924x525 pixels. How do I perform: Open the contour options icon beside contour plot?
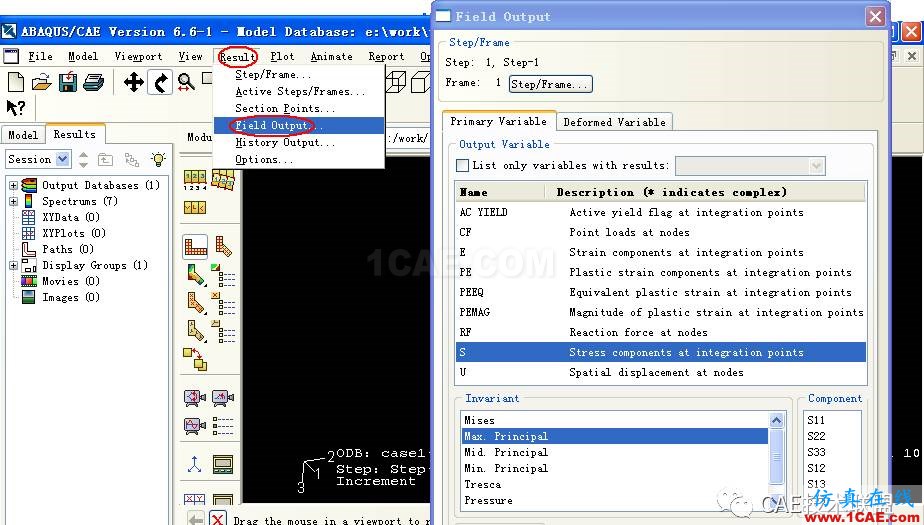224,275
